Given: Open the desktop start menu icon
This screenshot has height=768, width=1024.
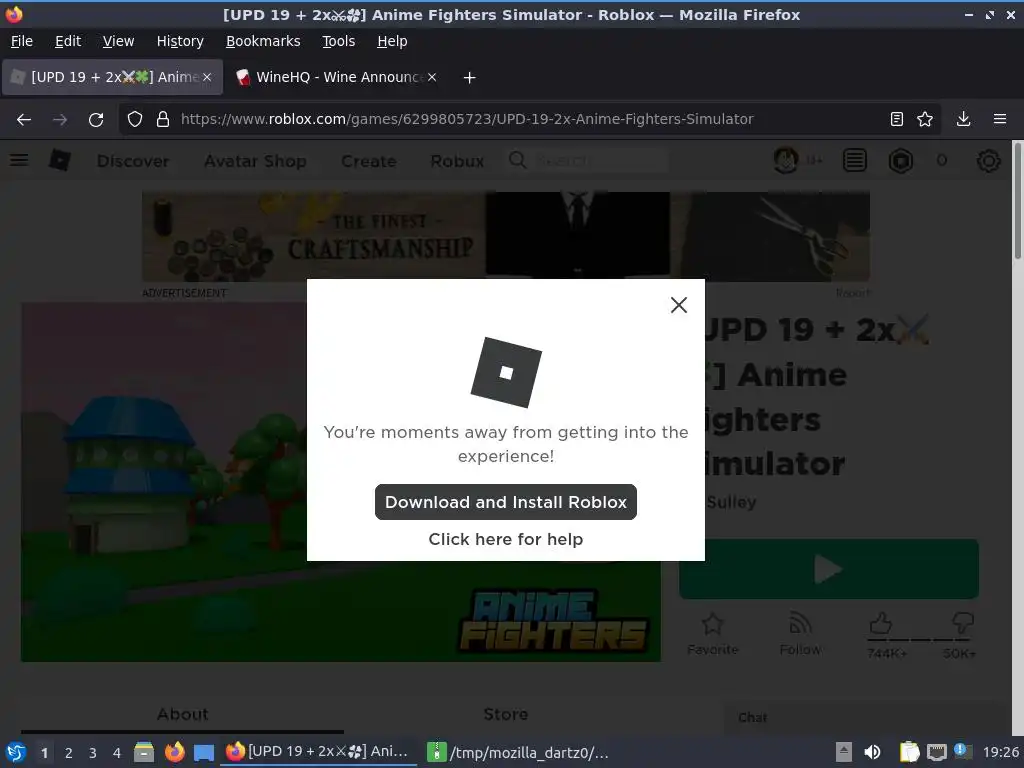Looking at the screenshot, I should tap(15, 752).
